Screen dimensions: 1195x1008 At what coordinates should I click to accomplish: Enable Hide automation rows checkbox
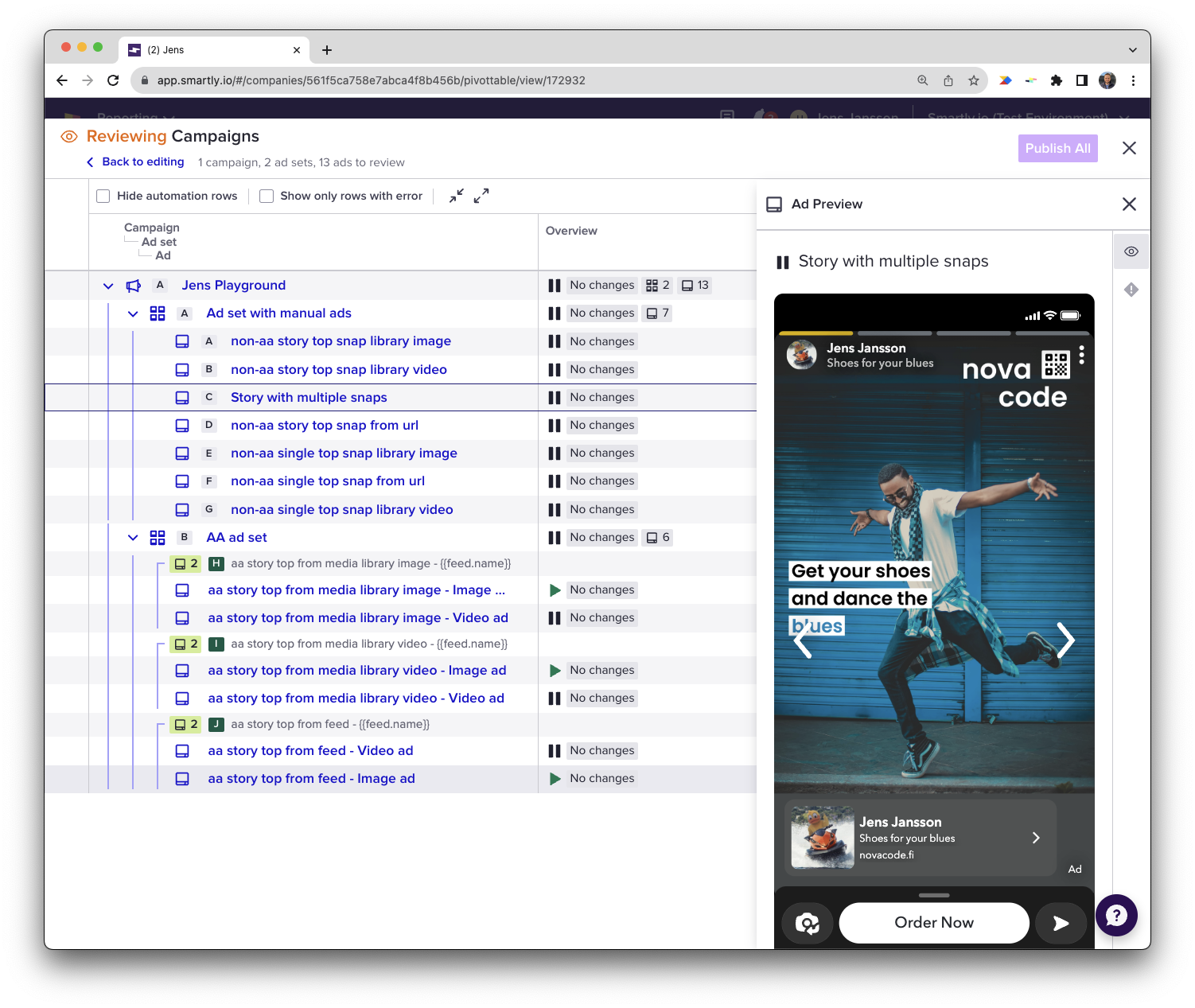[103, 196]
